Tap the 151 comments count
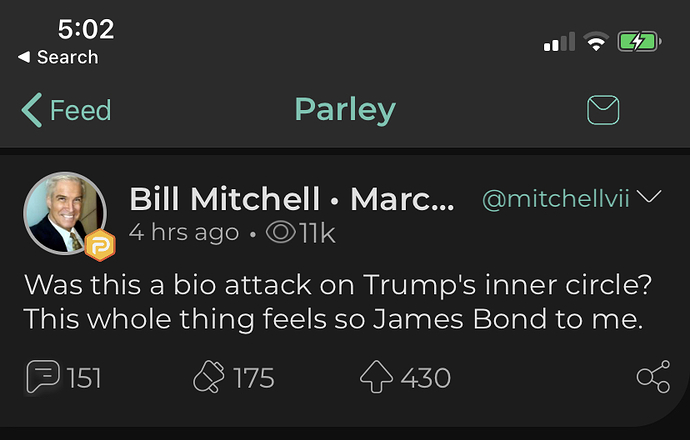 tap(84, 378)
